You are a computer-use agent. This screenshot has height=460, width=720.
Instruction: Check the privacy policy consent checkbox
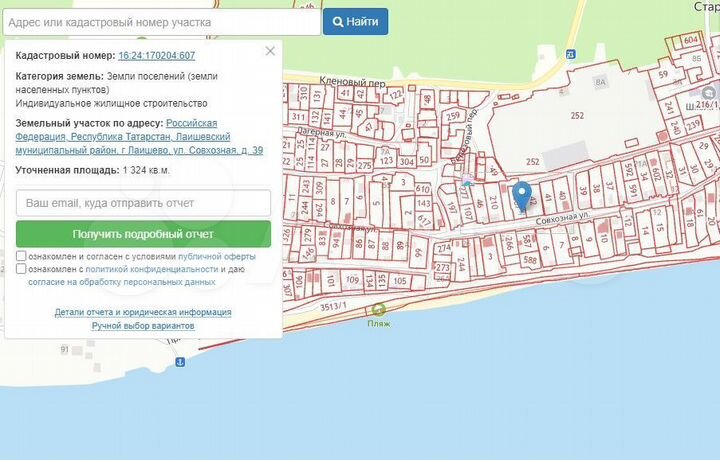[x=21, y=269]
